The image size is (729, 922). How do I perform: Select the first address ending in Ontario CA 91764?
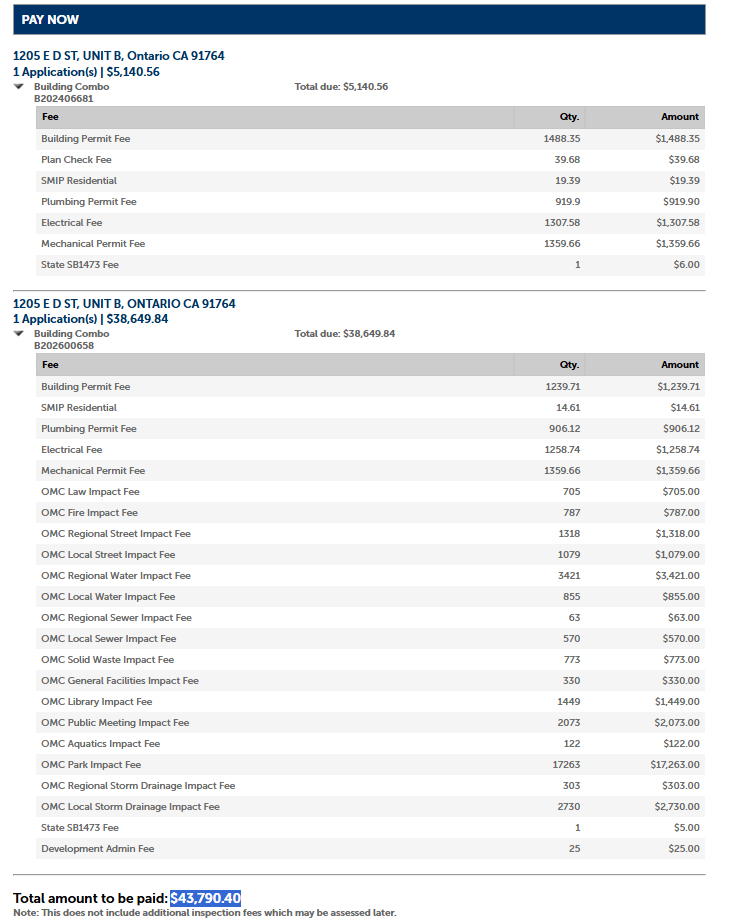point(118,56)
